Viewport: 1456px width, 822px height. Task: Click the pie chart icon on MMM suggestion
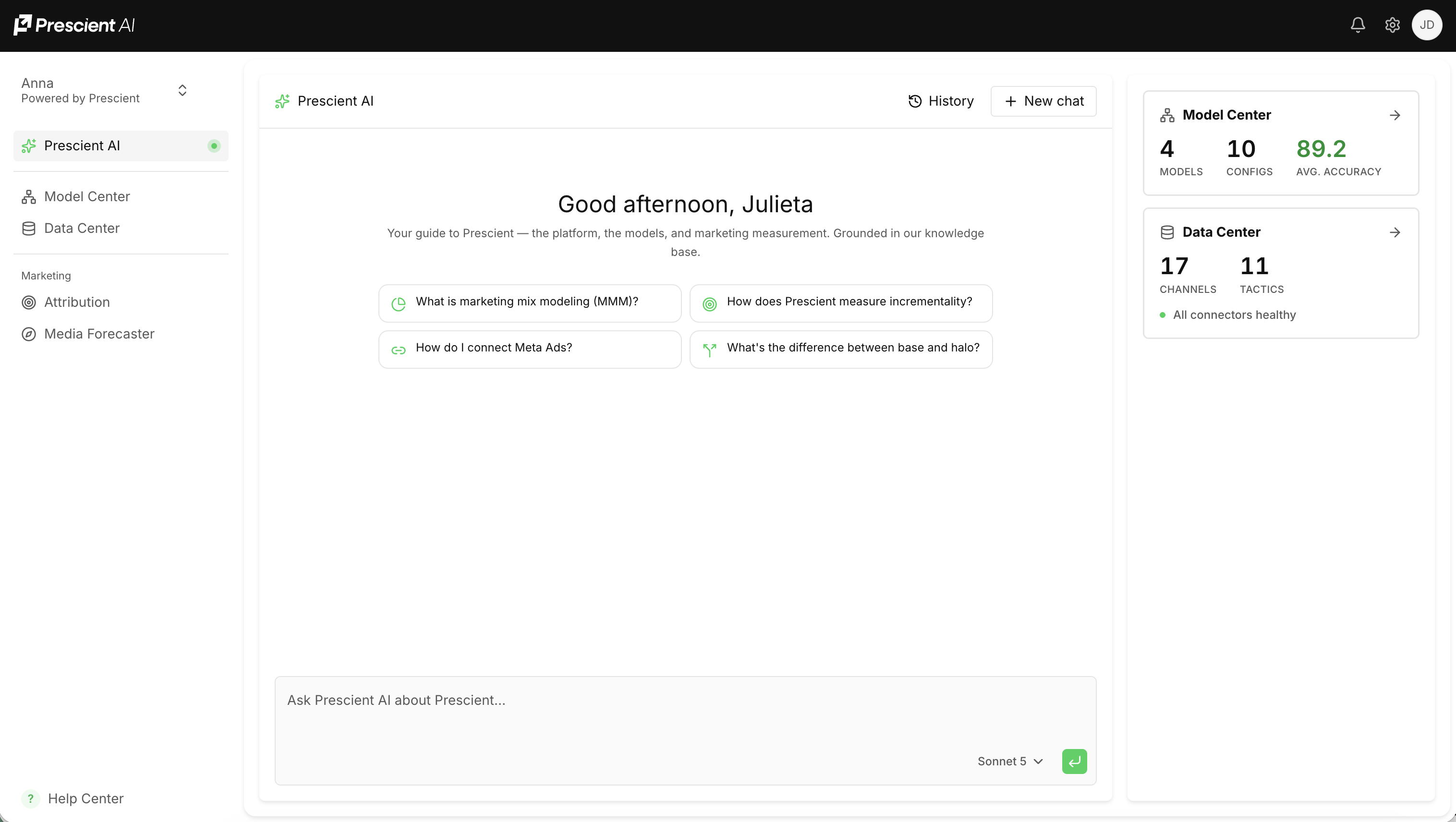click(x=399, y=304)
